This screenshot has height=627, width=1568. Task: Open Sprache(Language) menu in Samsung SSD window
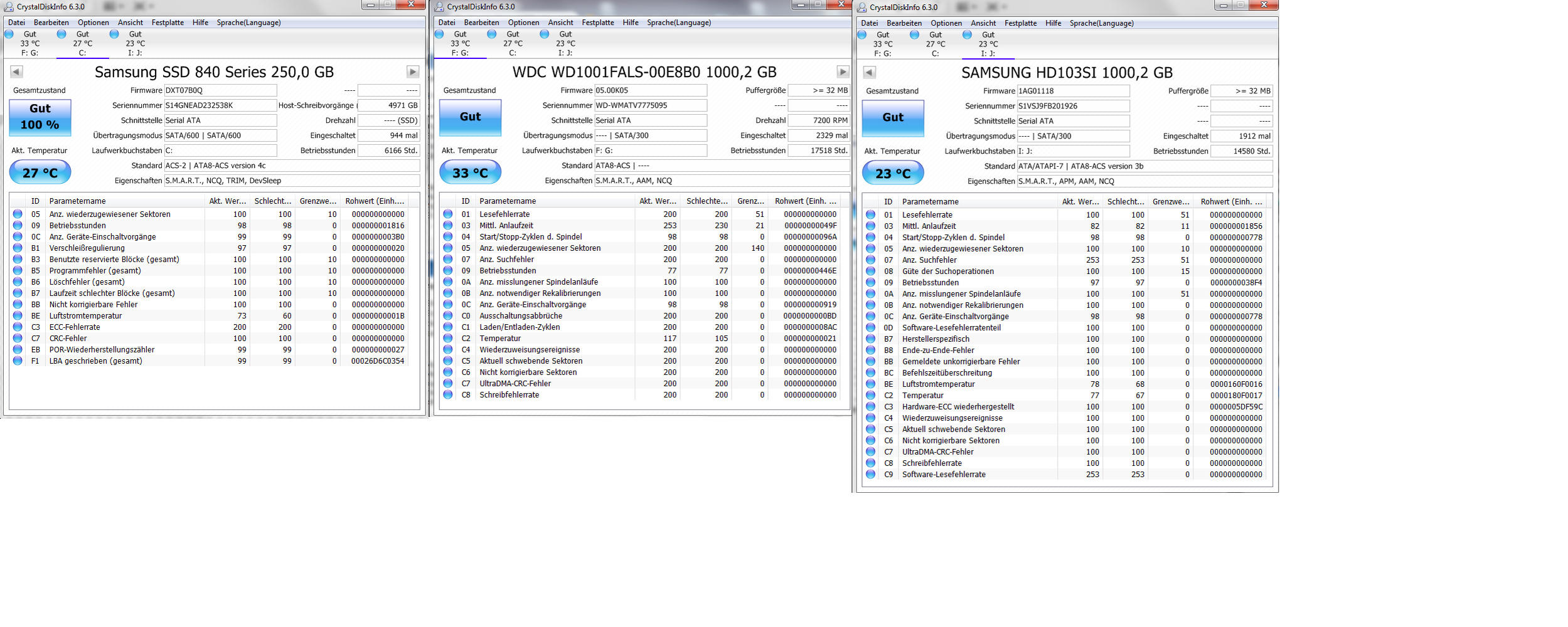[248, 23]
